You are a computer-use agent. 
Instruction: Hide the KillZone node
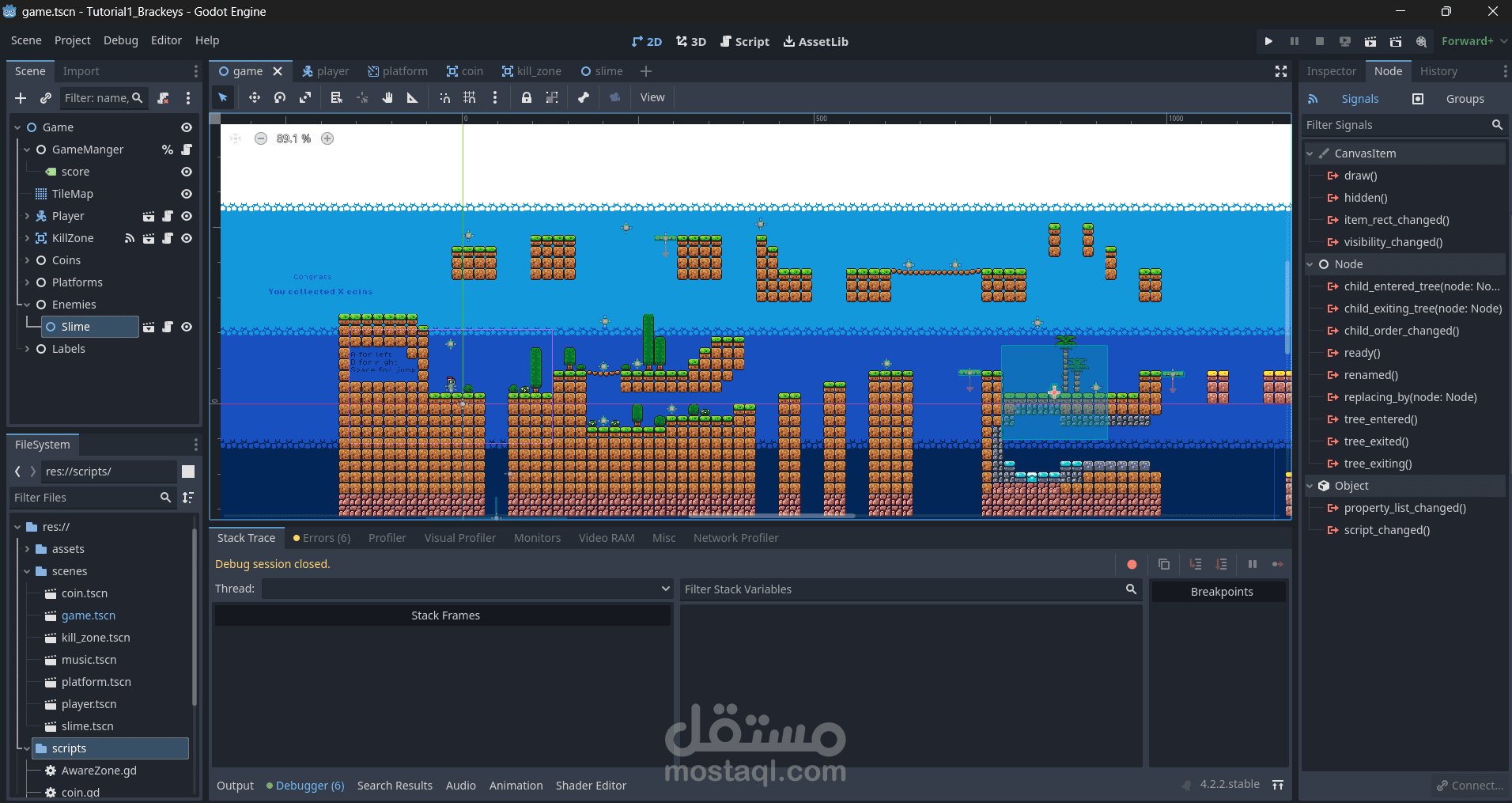(x=187, y=238)
